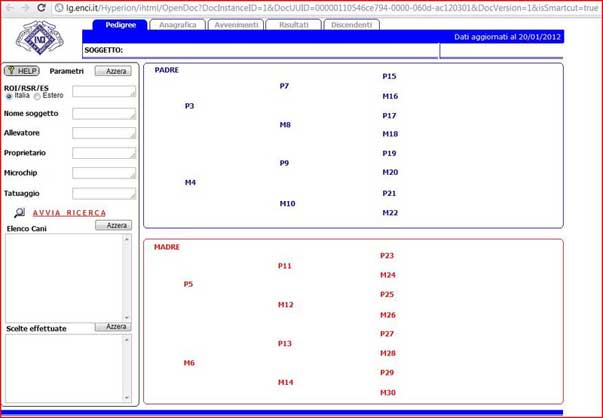Click the ENCI logo emblem

(40, 38)
